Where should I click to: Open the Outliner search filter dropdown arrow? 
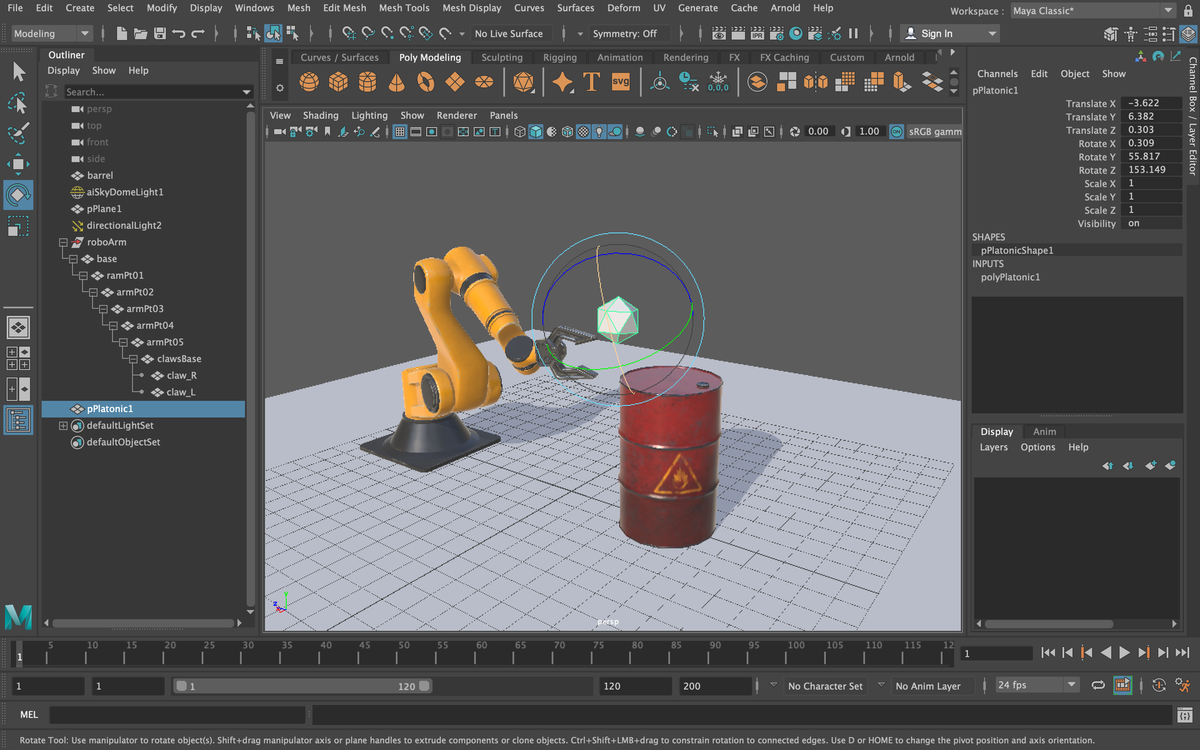click(x=247, y=92)
